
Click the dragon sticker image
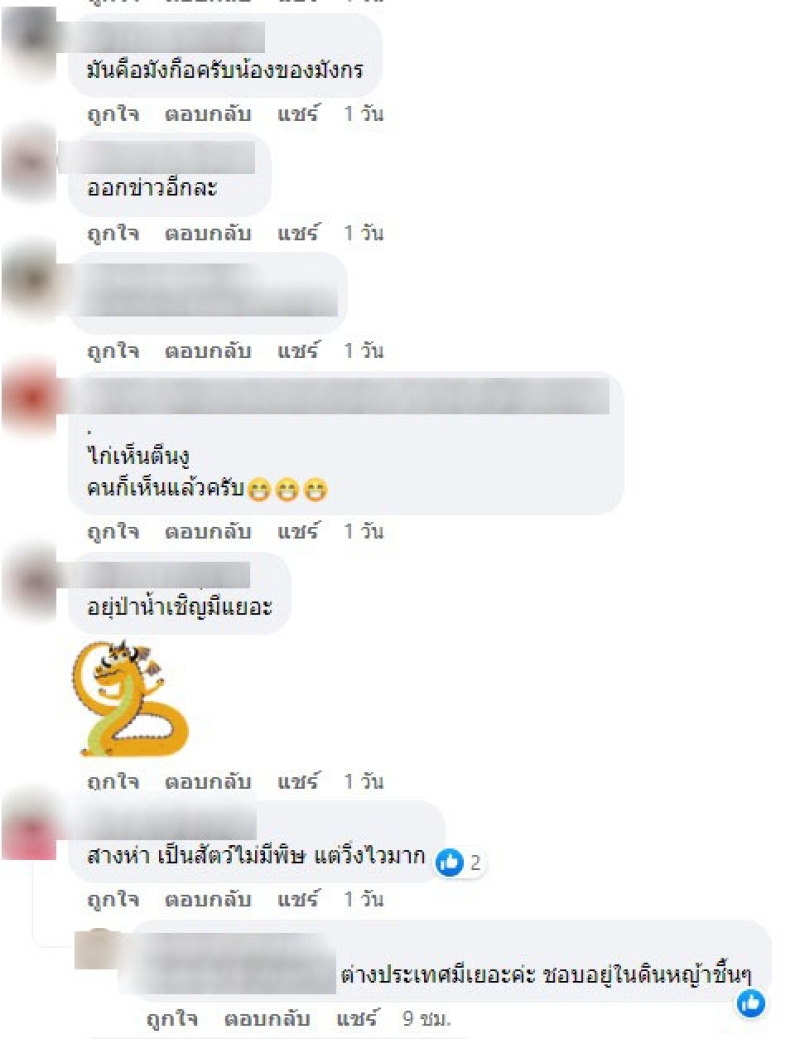coord(131,698)
